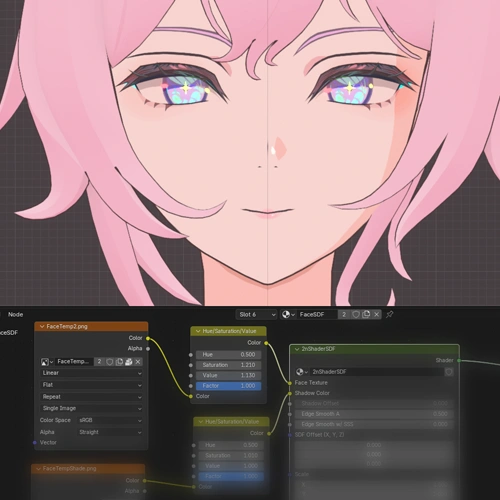Click Color input socket of upper Hue/Saturation/Value node
This screenshot has height=500, width=500.
[x=191, y=396]
